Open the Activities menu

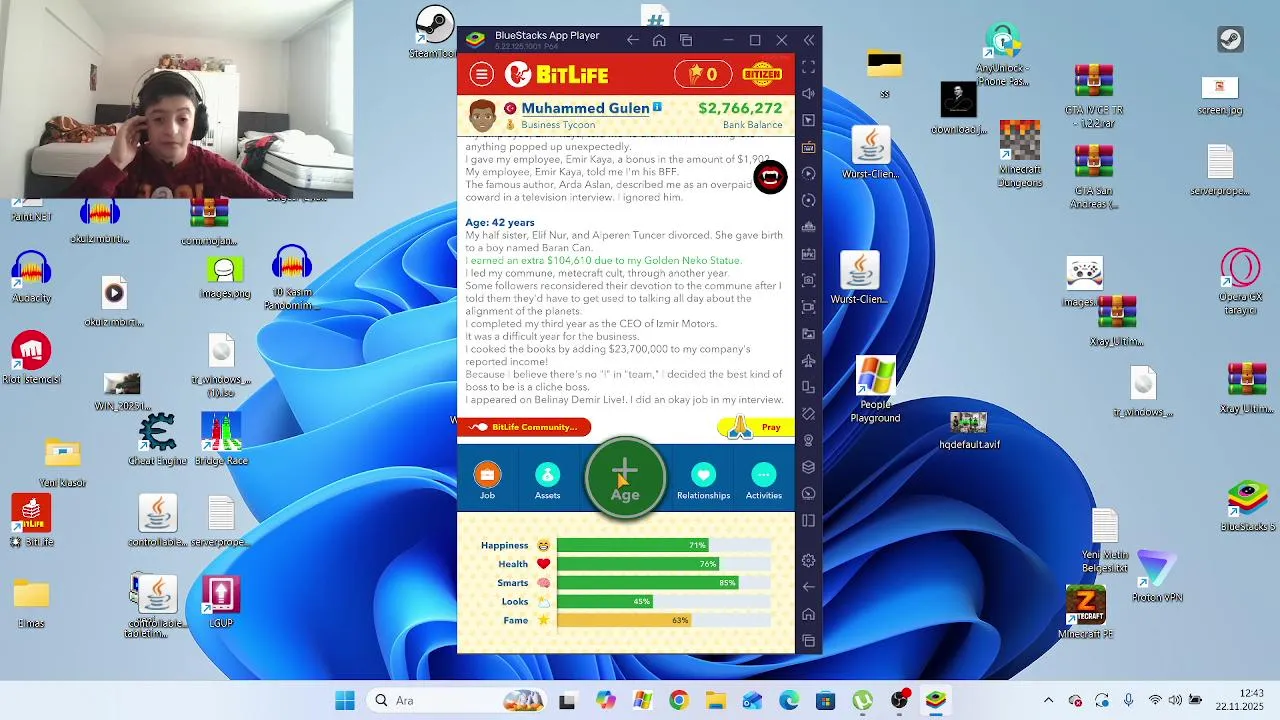764,480
